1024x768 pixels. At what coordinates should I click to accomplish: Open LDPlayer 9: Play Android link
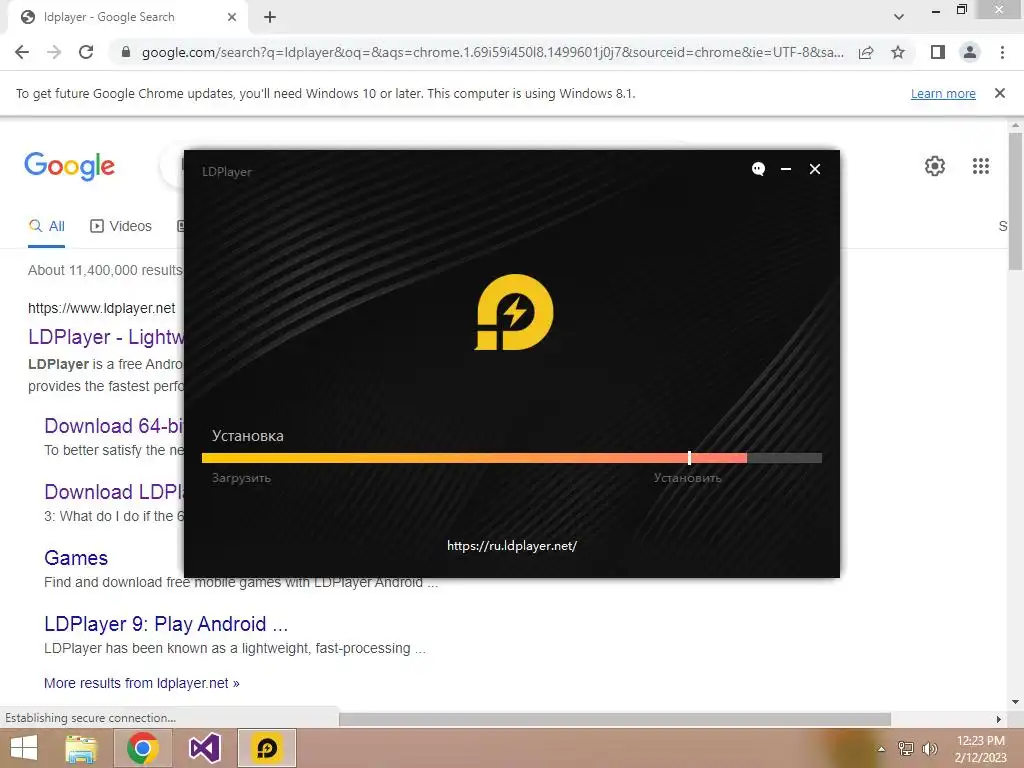[166, 624]
